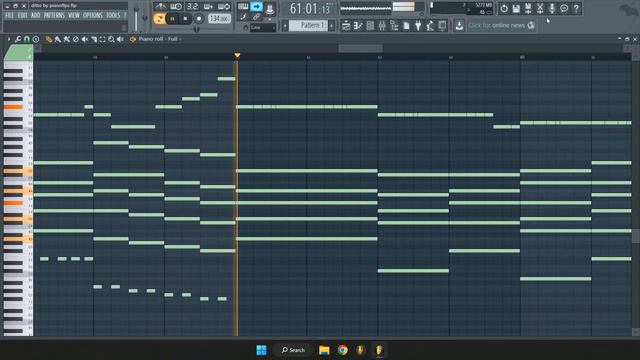Toggle the metronome

tap(160, 7)
